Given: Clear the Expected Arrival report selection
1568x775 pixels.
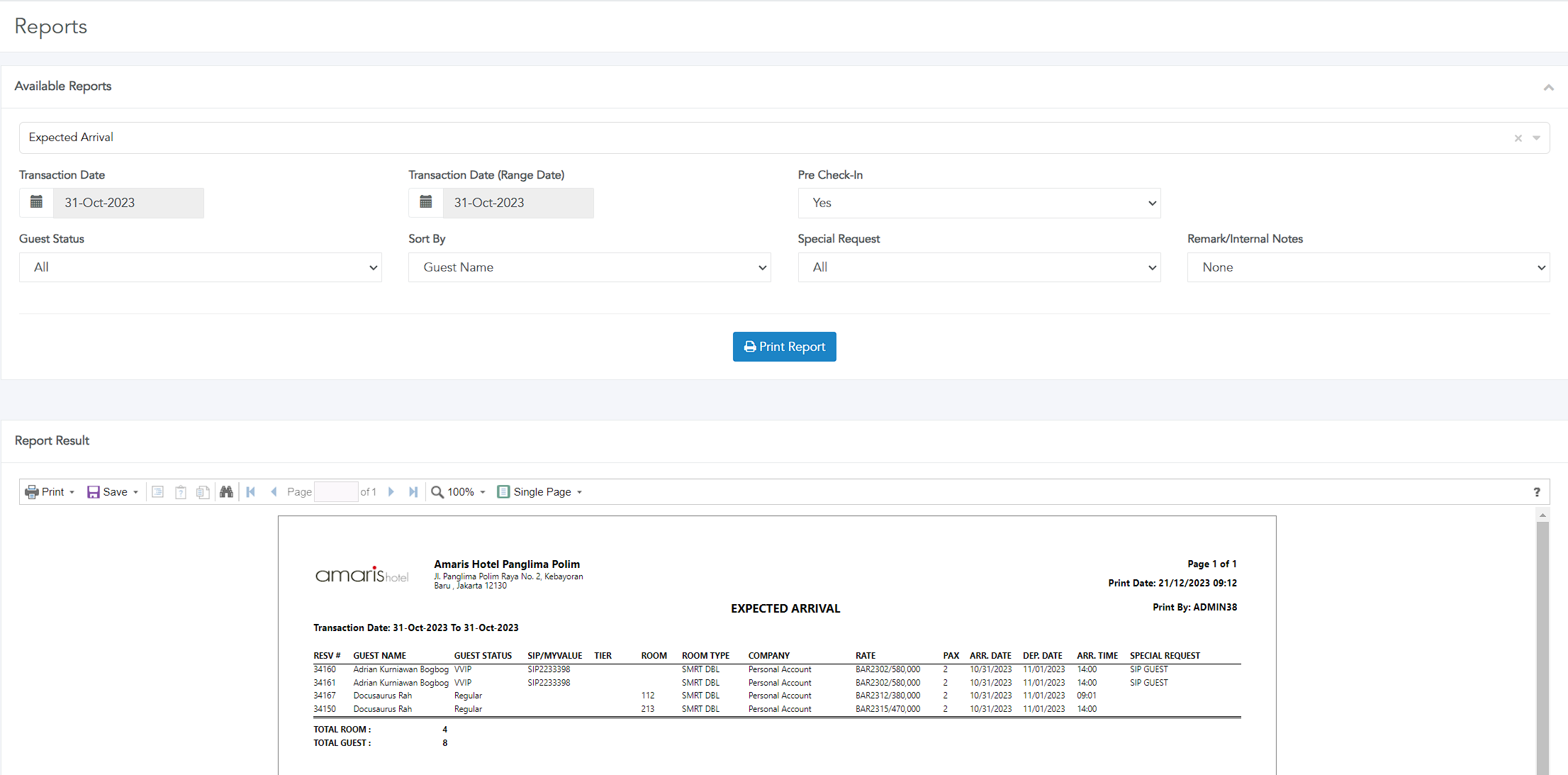Looking at the screenshot, I should point(1518,138).
